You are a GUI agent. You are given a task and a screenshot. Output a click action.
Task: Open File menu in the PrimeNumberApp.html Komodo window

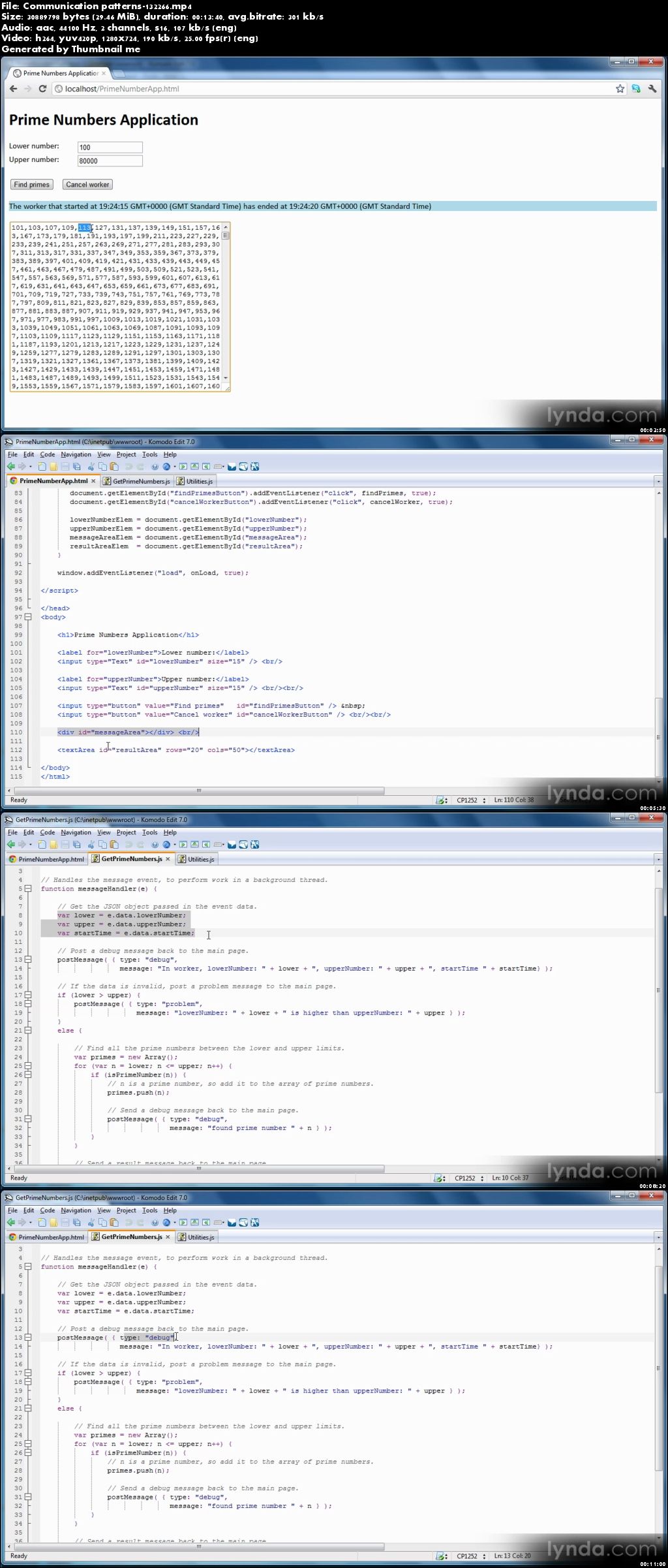point(12,454)
